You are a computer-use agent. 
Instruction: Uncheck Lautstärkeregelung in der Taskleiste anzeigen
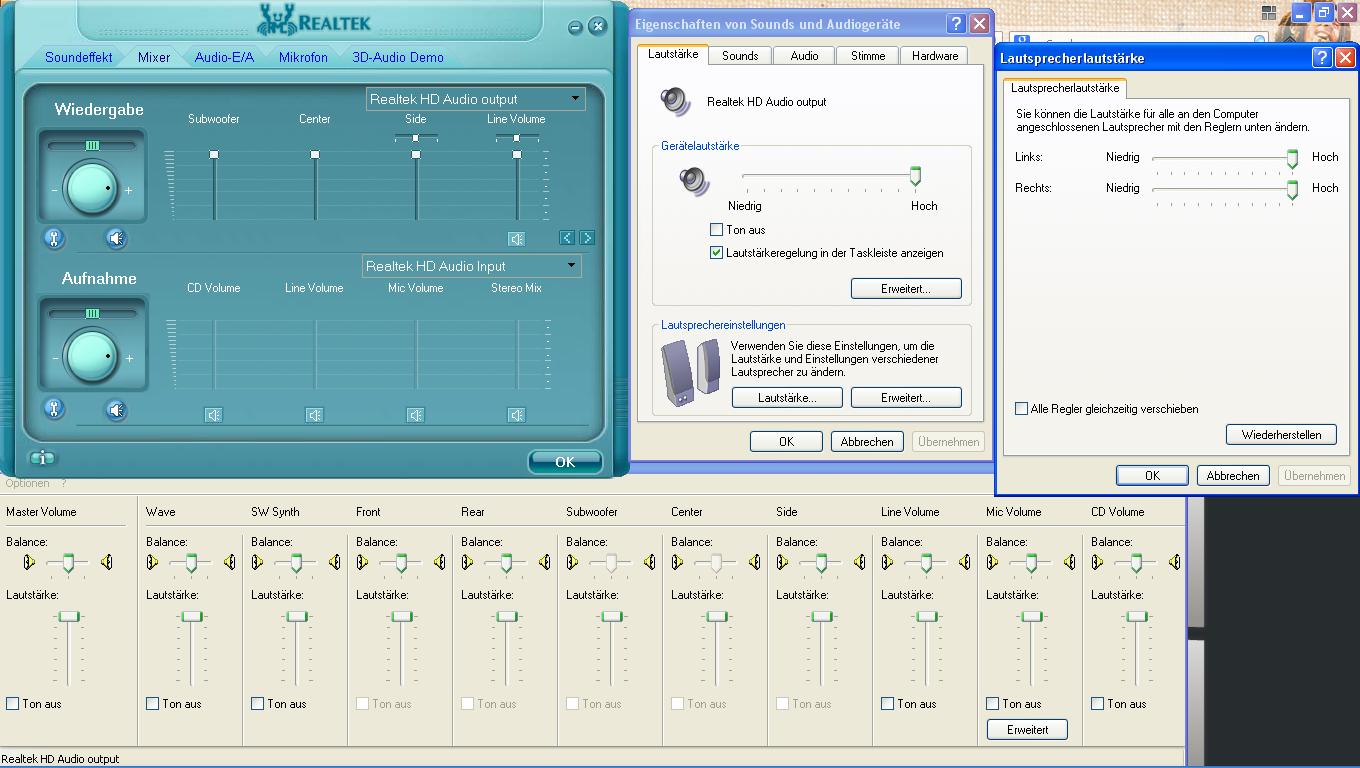tap(716, 253)
